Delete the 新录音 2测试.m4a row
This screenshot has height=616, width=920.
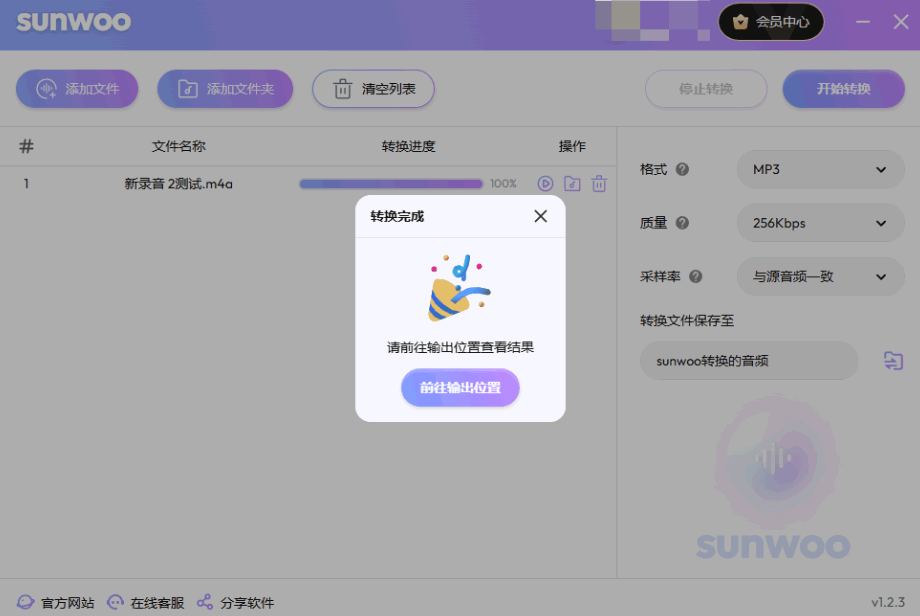pos(599,183)
